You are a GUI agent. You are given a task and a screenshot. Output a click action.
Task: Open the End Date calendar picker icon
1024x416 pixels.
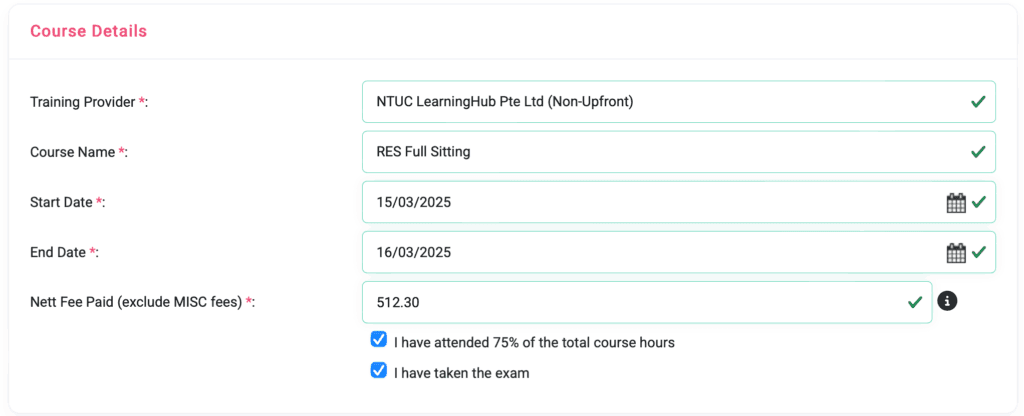[956, 252]
